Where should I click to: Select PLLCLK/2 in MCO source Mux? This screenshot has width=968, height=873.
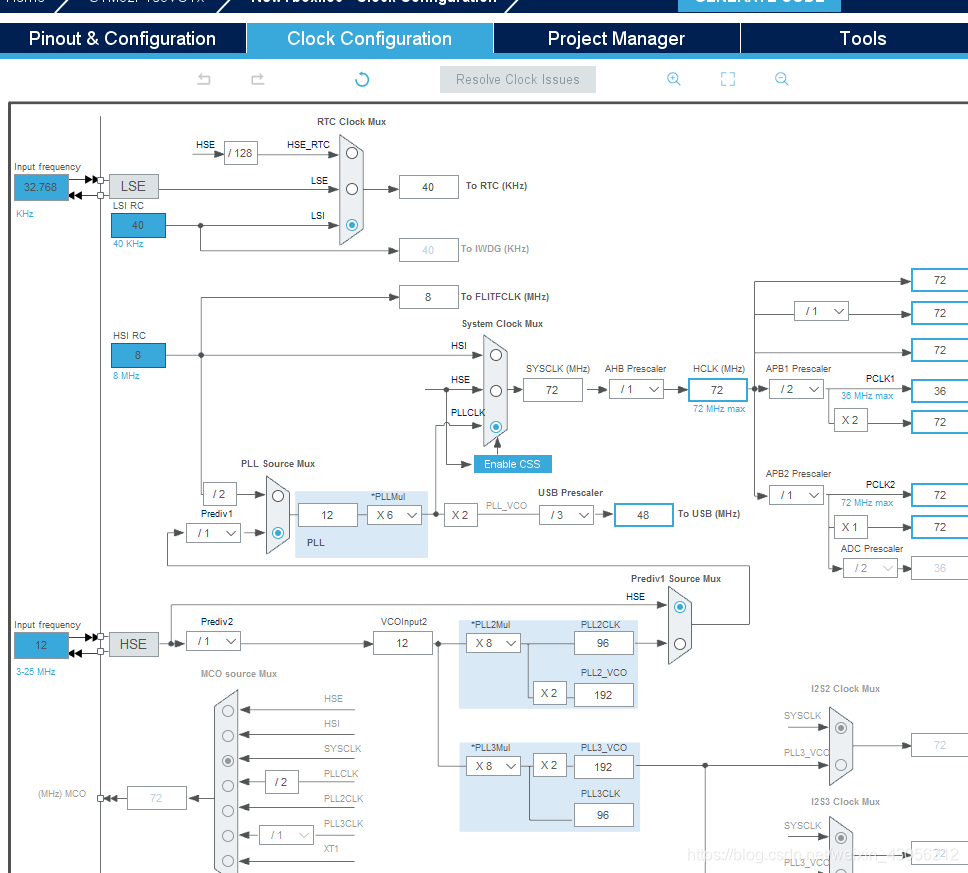coord(228,786)
